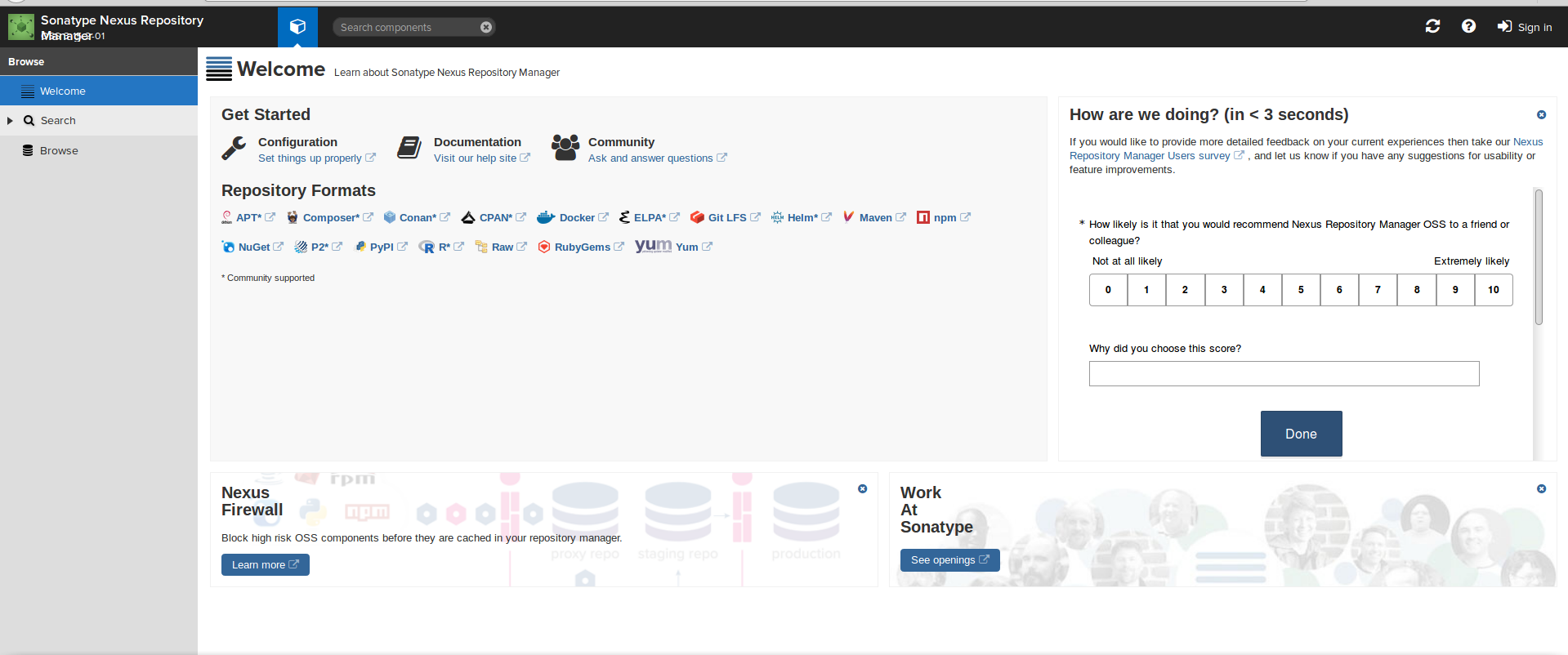Click the PyPI python icon
Screen dimensions: 1568x655
360,247
